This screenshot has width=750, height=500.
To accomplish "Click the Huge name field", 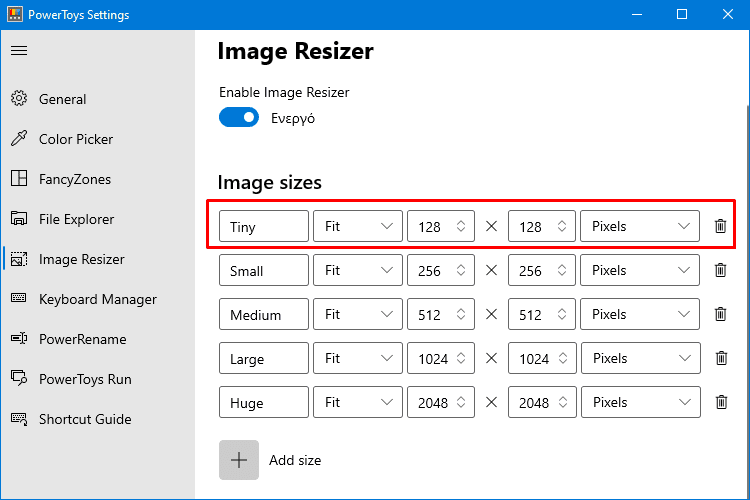I will [x=264, y=402].
